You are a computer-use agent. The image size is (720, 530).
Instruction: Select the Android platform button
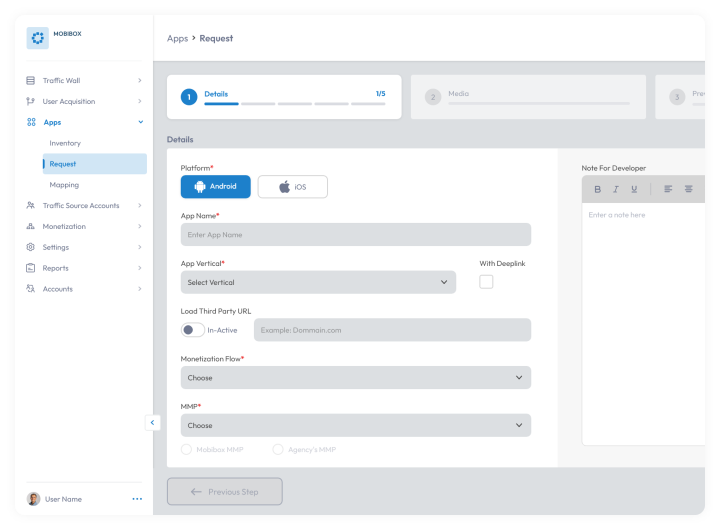click(215, 186)
